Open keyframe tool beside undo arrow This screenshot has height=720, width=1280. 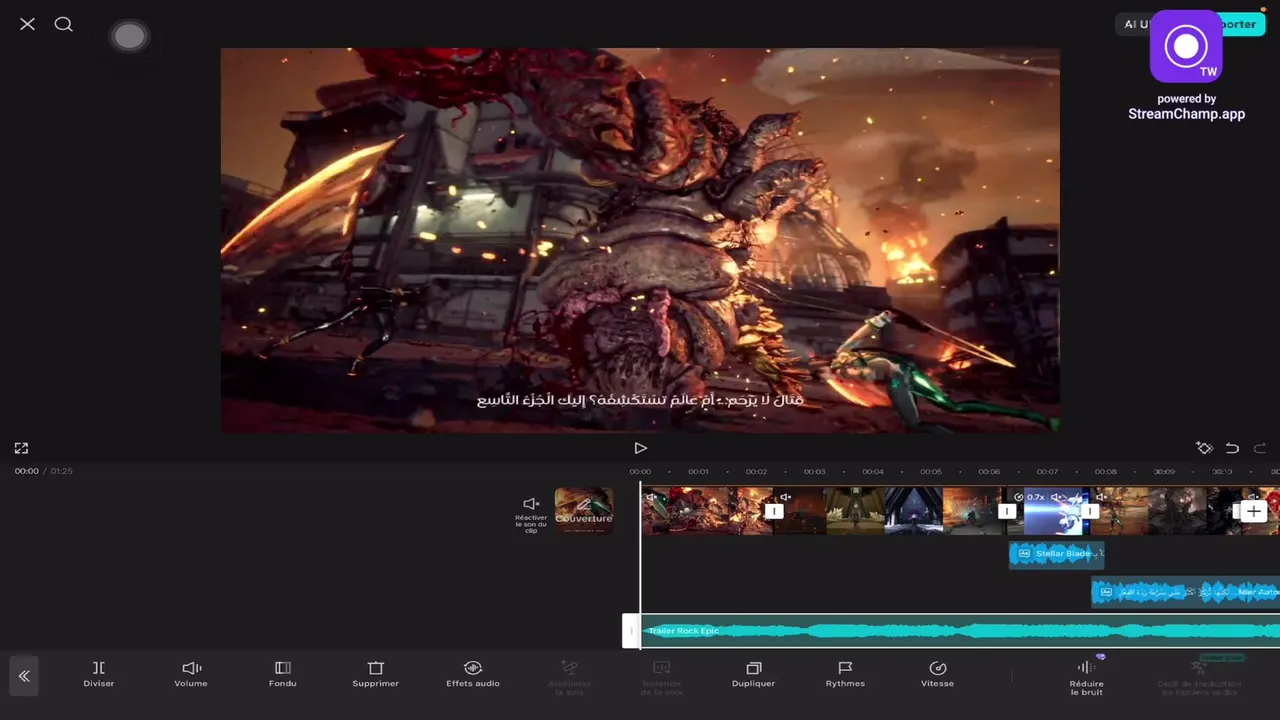point(1204,448)
